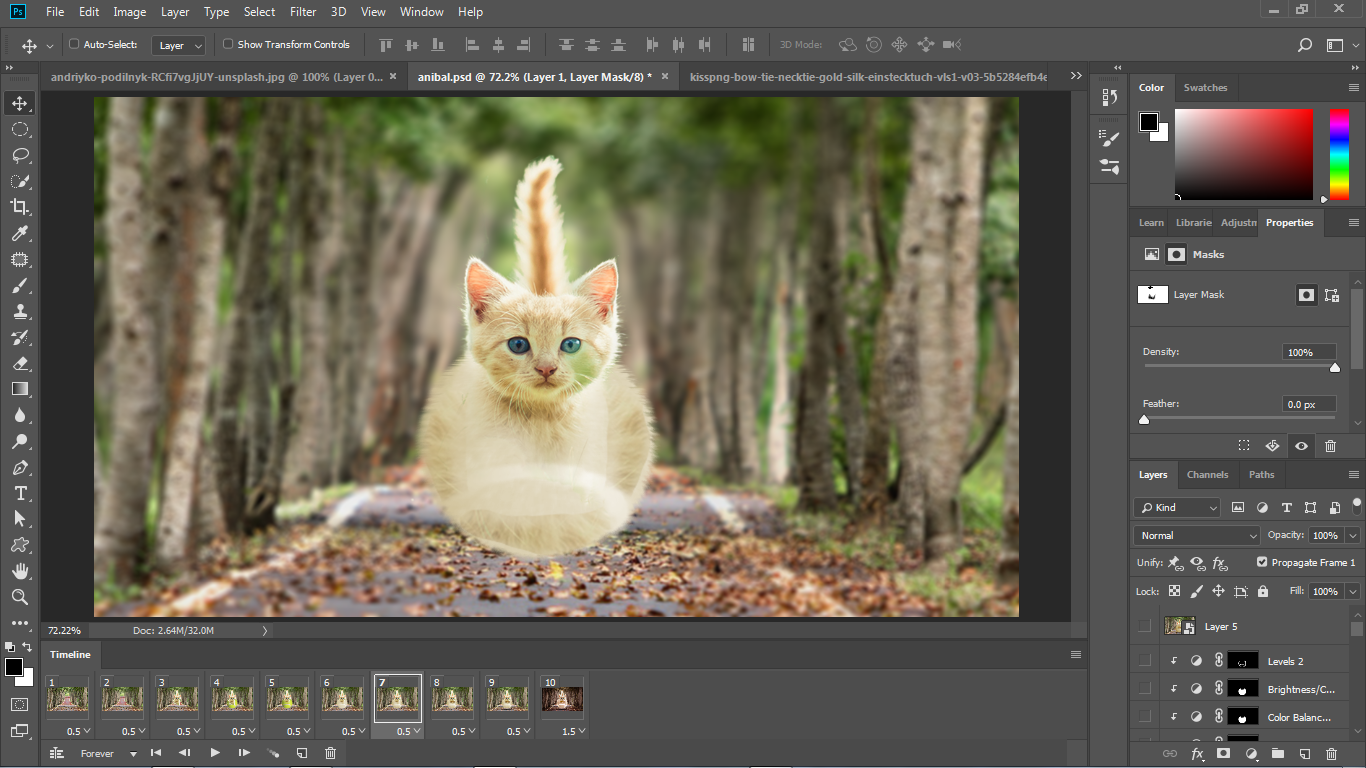Select the Horizontal Type tool

click(20, 493)
